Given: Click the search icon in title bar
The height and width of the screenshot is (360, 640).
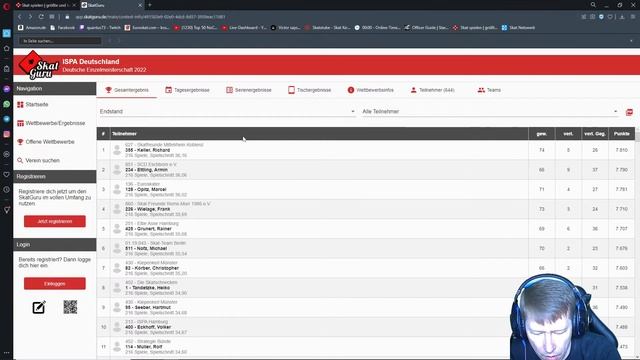Looking at the screenshot, I should [x=593, y=5].
